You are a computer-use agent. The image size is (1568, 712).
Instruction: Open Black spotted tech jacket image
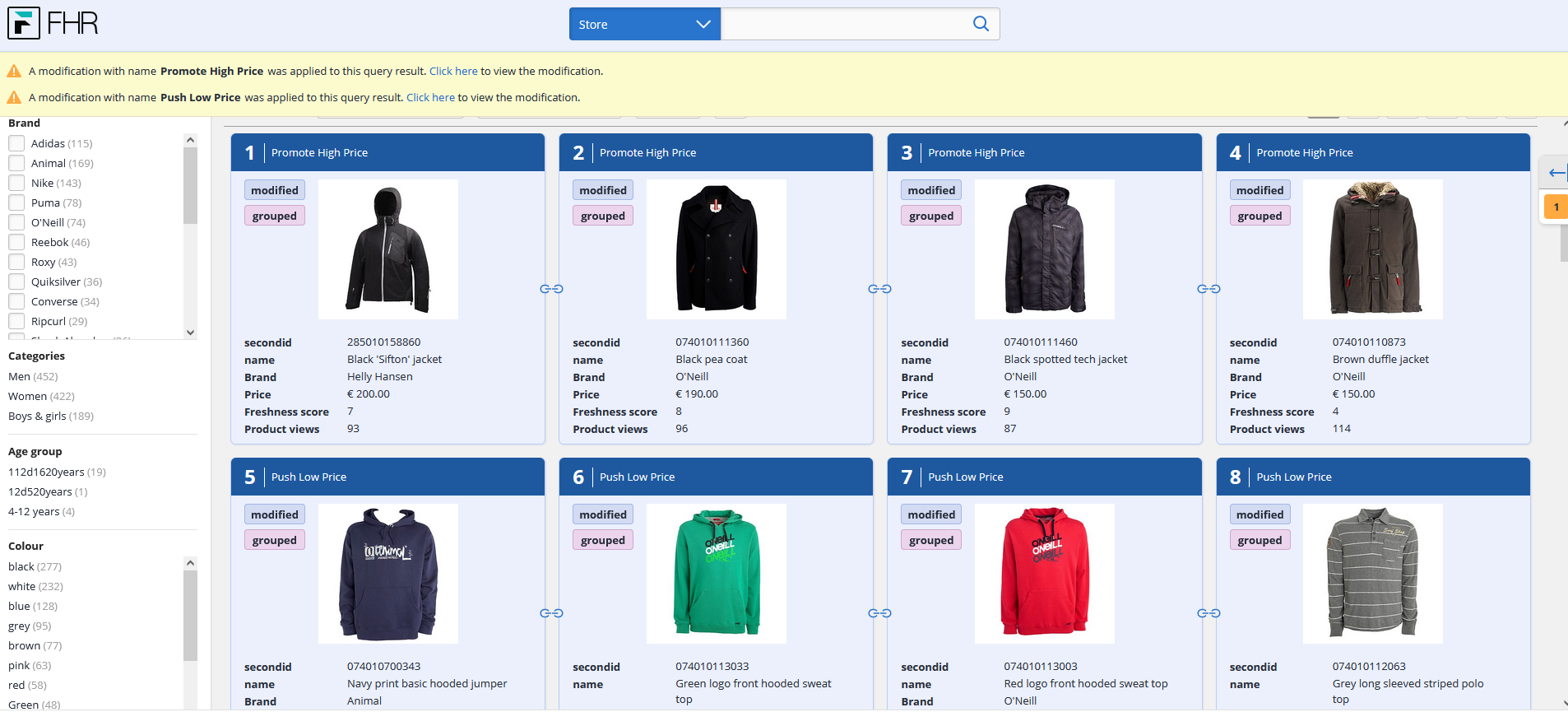1045,249
